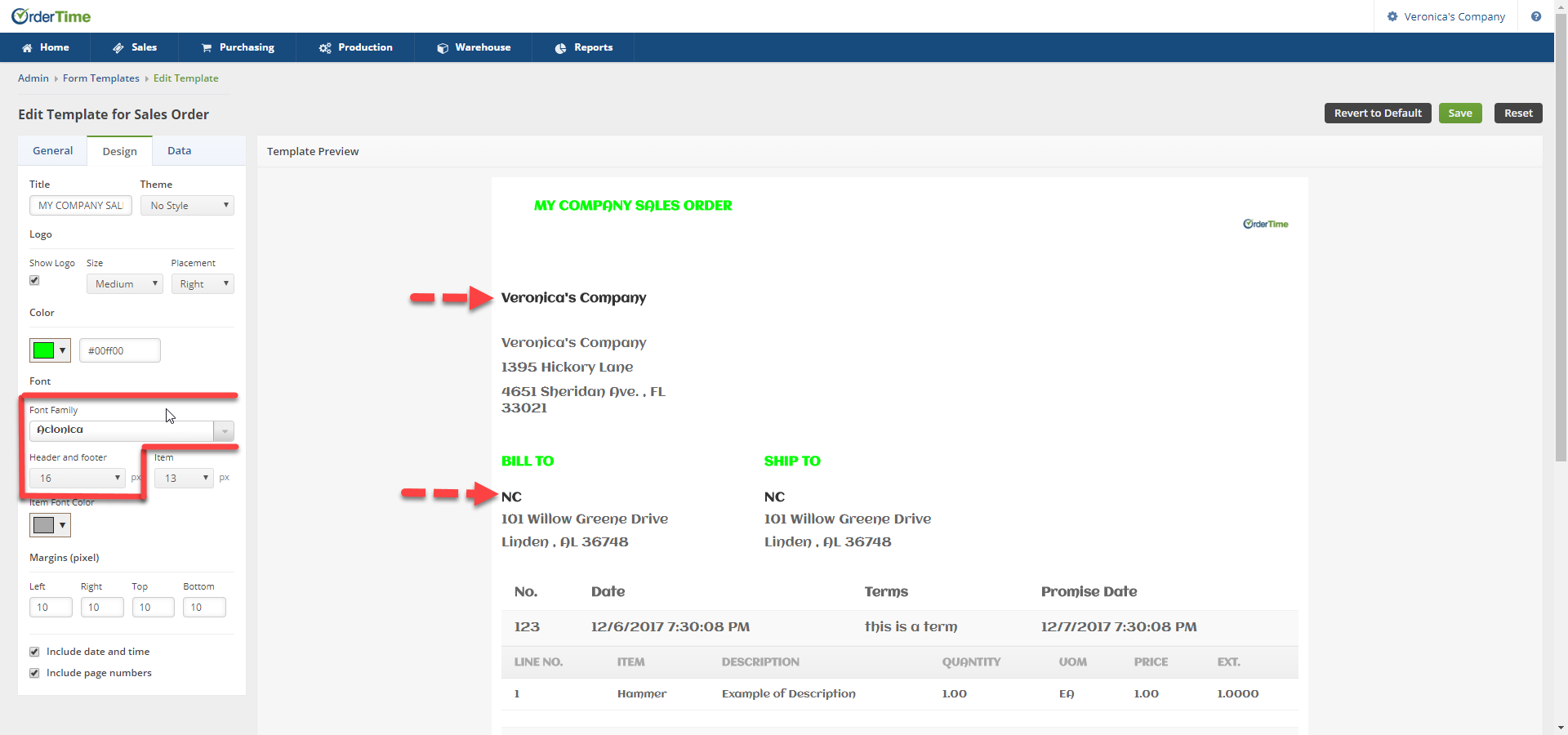Click the Warehouse box icon
Screen dimensions: 1568x735
[x=443, y=48]
